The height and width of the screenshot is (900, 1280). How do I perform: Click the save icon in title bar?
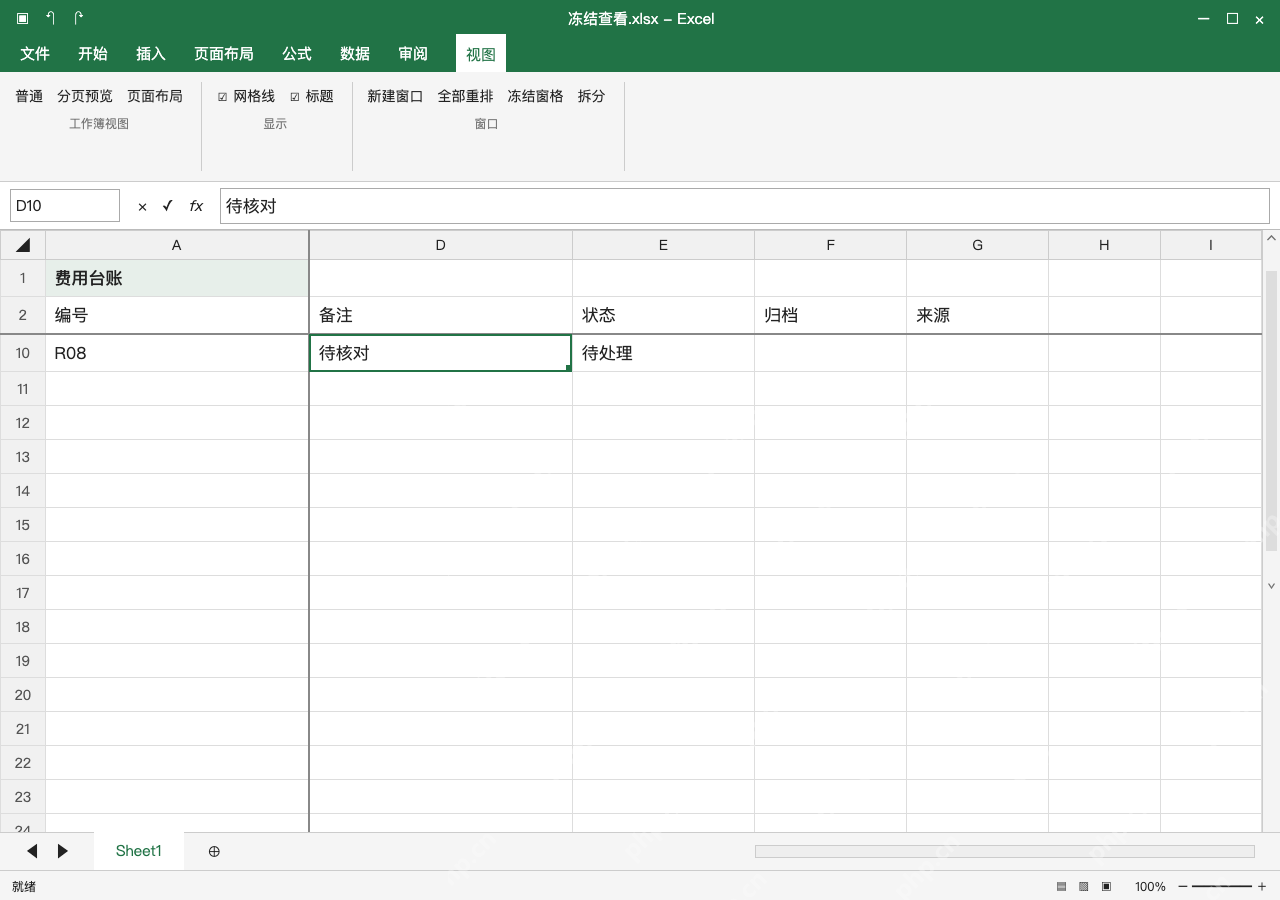[22, 18]
